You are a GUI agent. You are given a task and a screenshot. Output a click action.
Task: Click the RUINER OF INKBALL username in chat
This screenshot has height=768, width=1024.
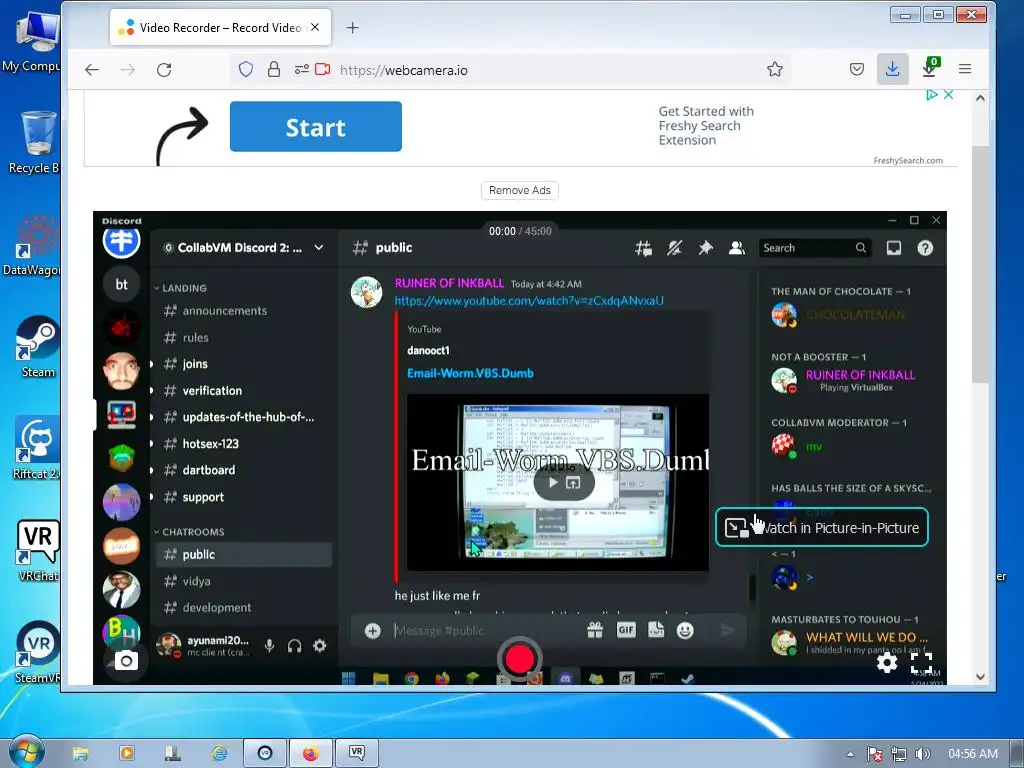point(449,283)
